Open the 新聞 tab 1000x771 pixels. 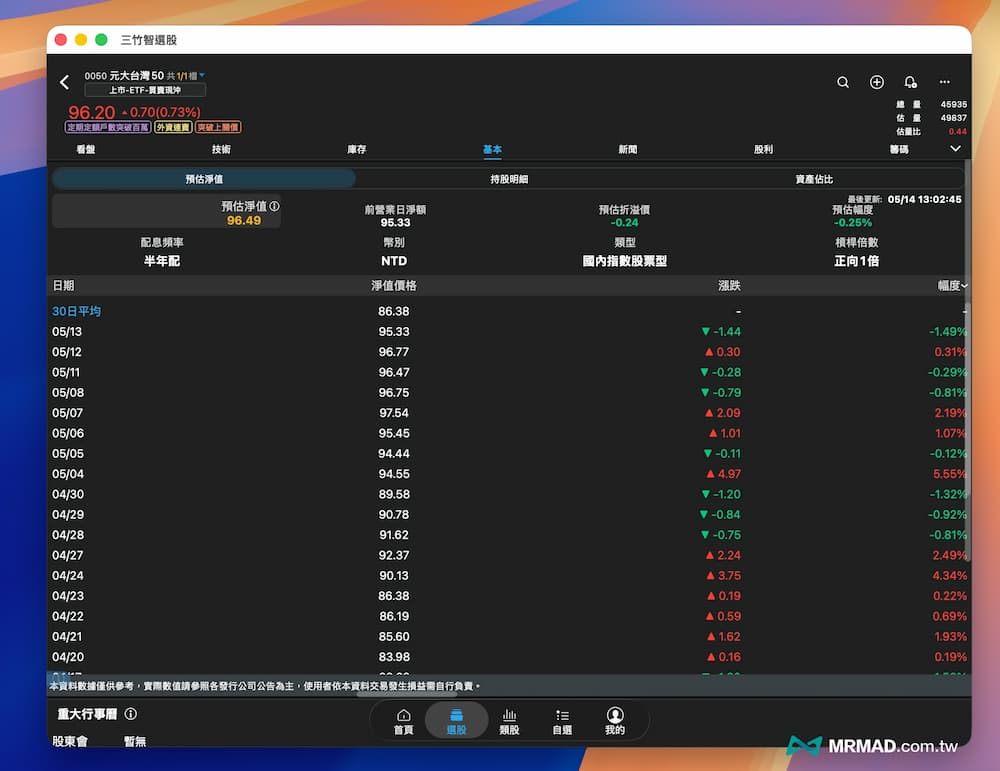pos(628,149)
